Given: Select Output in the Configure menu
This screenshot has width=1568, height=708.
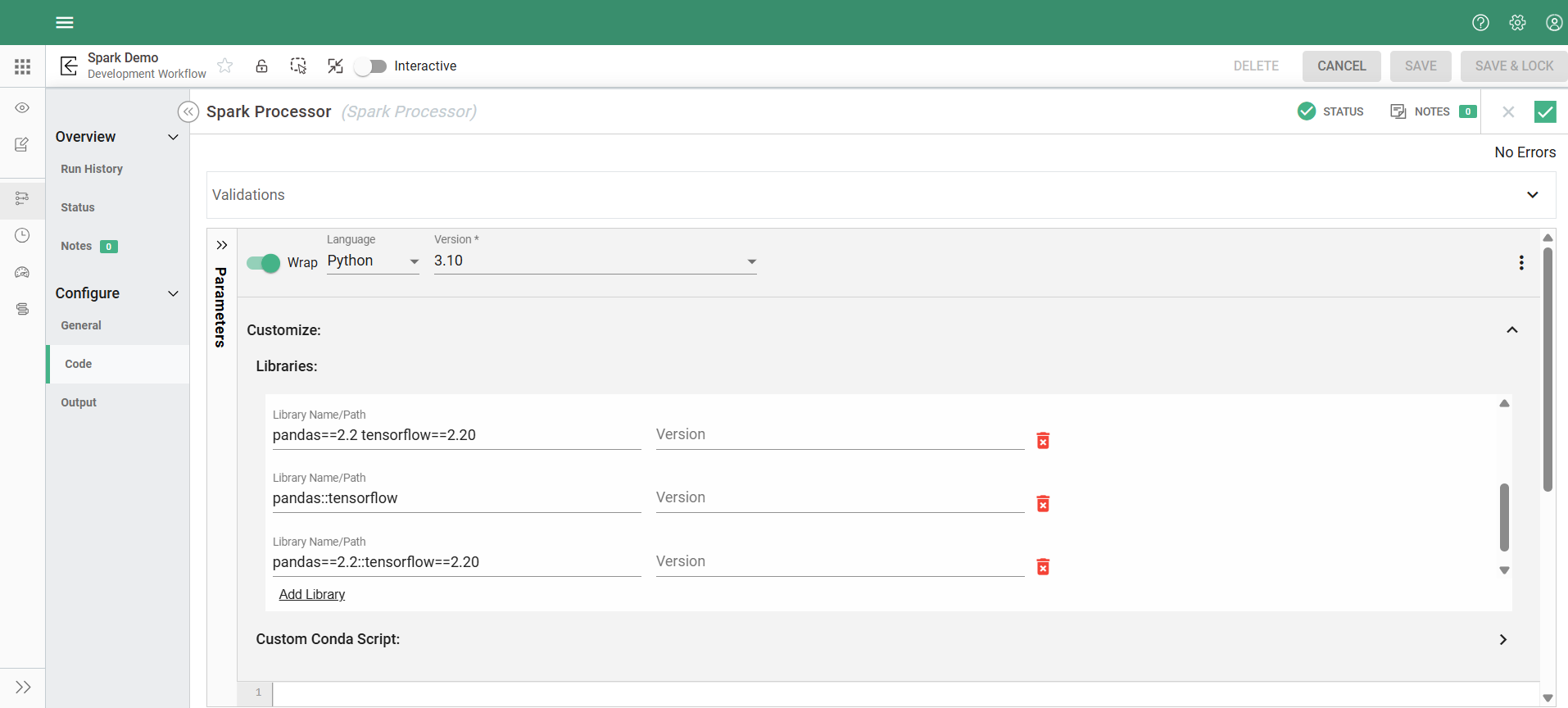Looking at the screenshot, I should [x=79, y=402].
